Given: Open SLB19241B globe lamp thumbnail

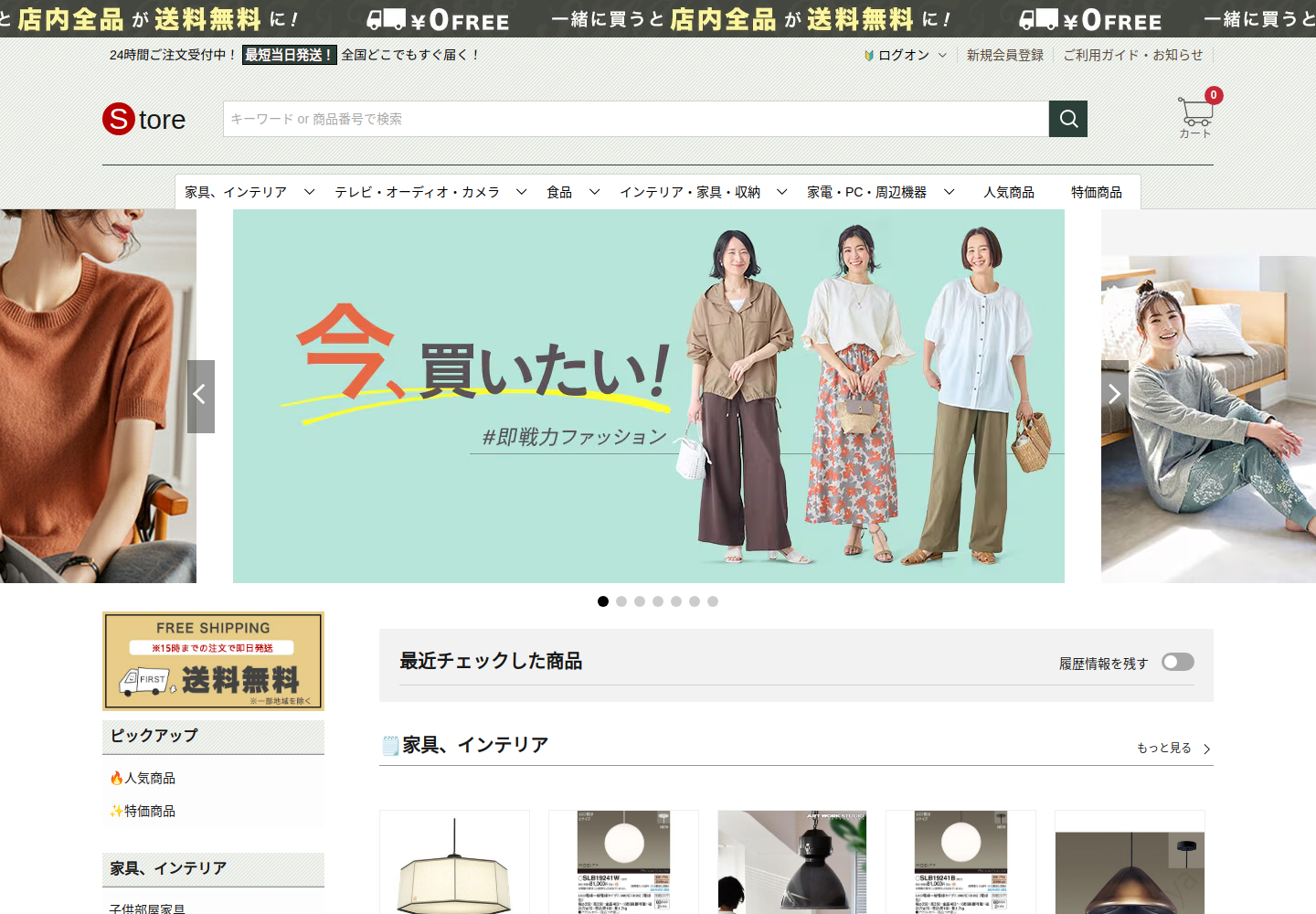Looking at the screenshot, I should click(960, 862).
